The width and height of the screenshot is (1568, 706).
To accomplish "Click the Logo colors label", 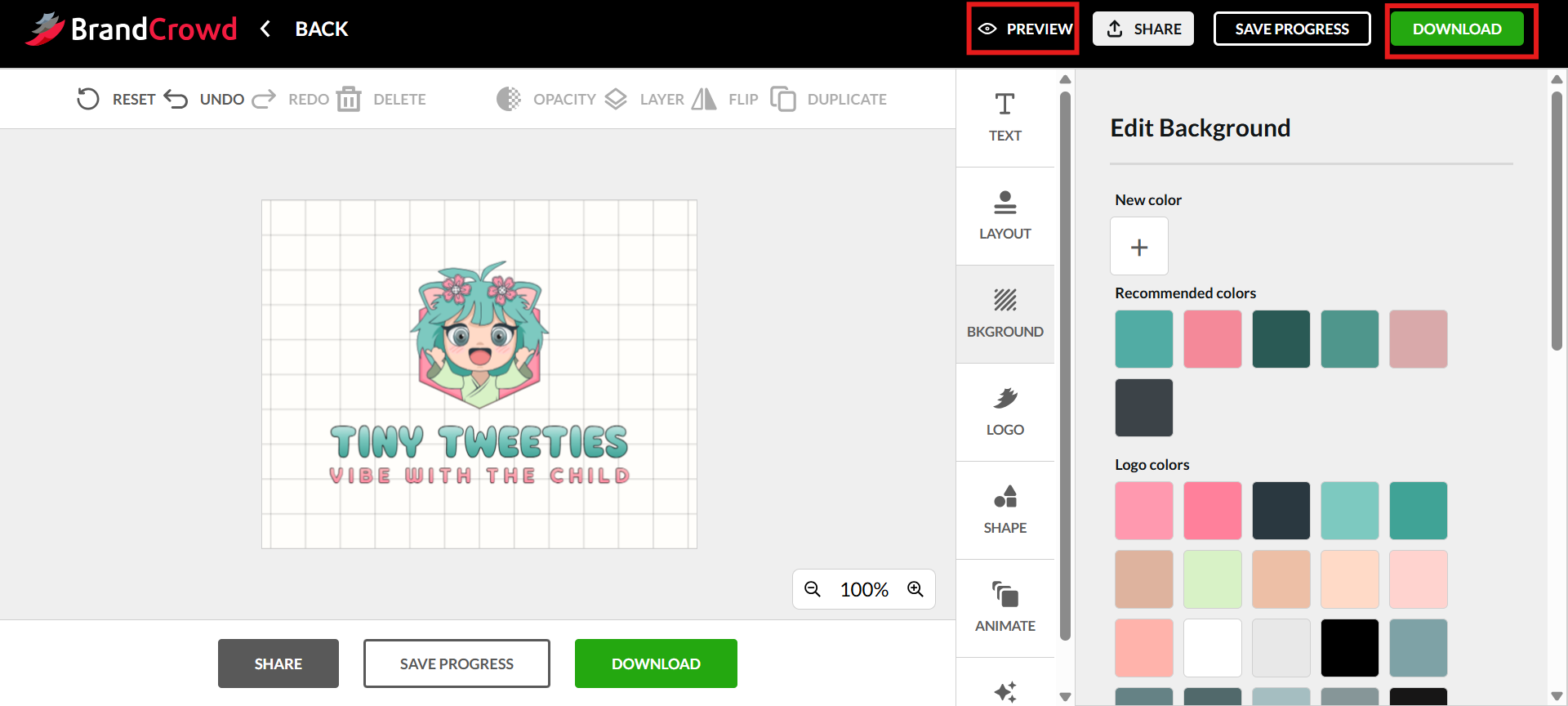I will 1152,465.
